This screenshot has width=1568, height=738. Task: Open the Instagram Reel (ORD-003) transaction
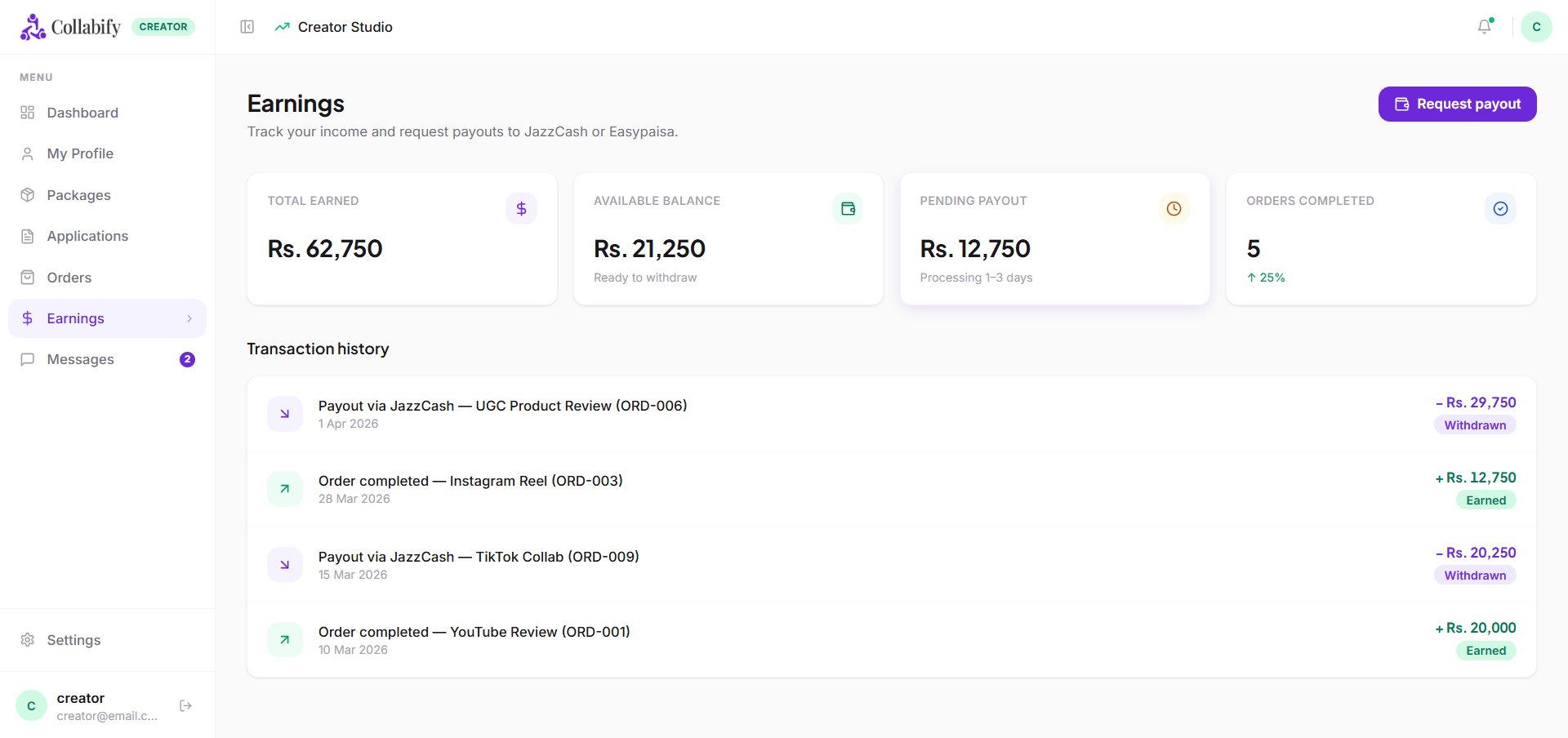pyautogui.click(x=892, y=489)
